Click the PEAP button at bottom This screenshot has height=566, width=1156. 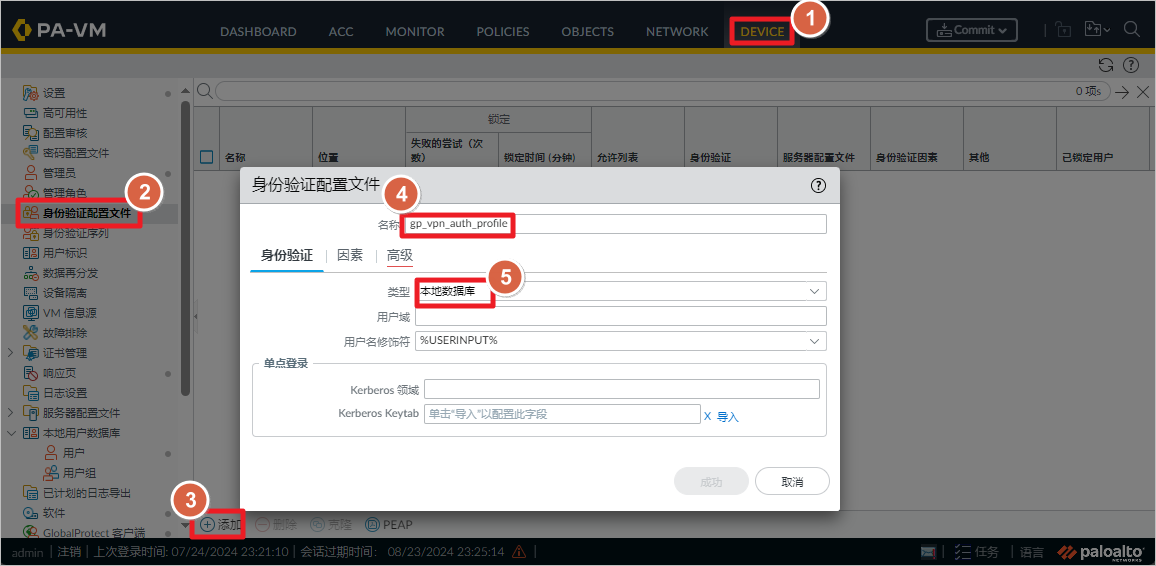[x=390, y=525]
